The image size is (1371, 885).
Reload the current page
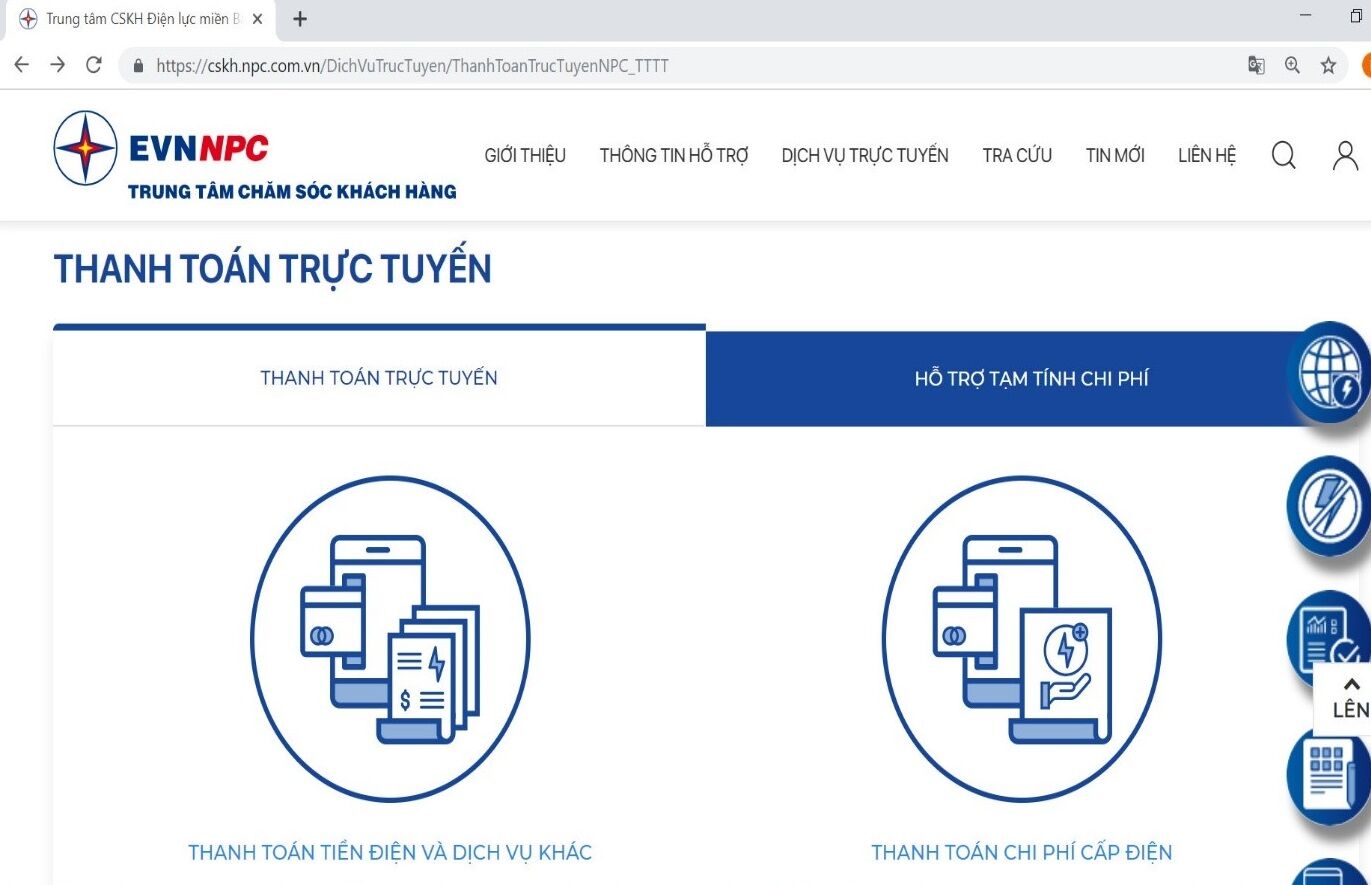coord(94,65)
